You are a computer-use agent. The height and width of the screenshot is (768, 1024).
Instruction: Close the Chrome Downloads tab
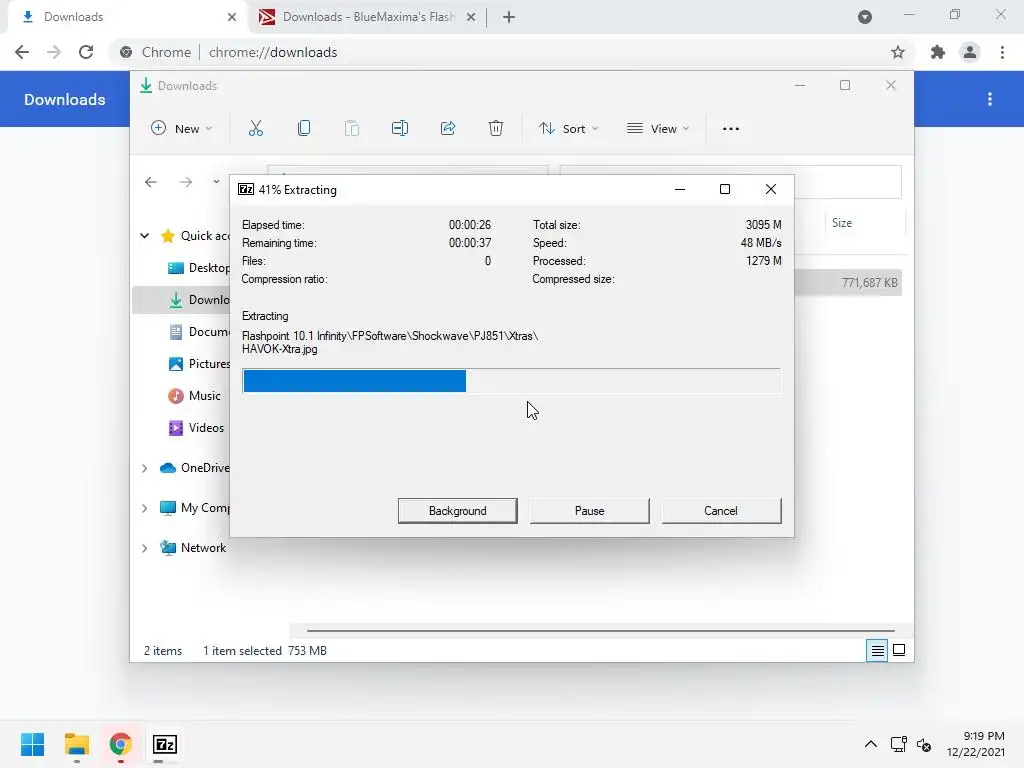coord(232,17)
